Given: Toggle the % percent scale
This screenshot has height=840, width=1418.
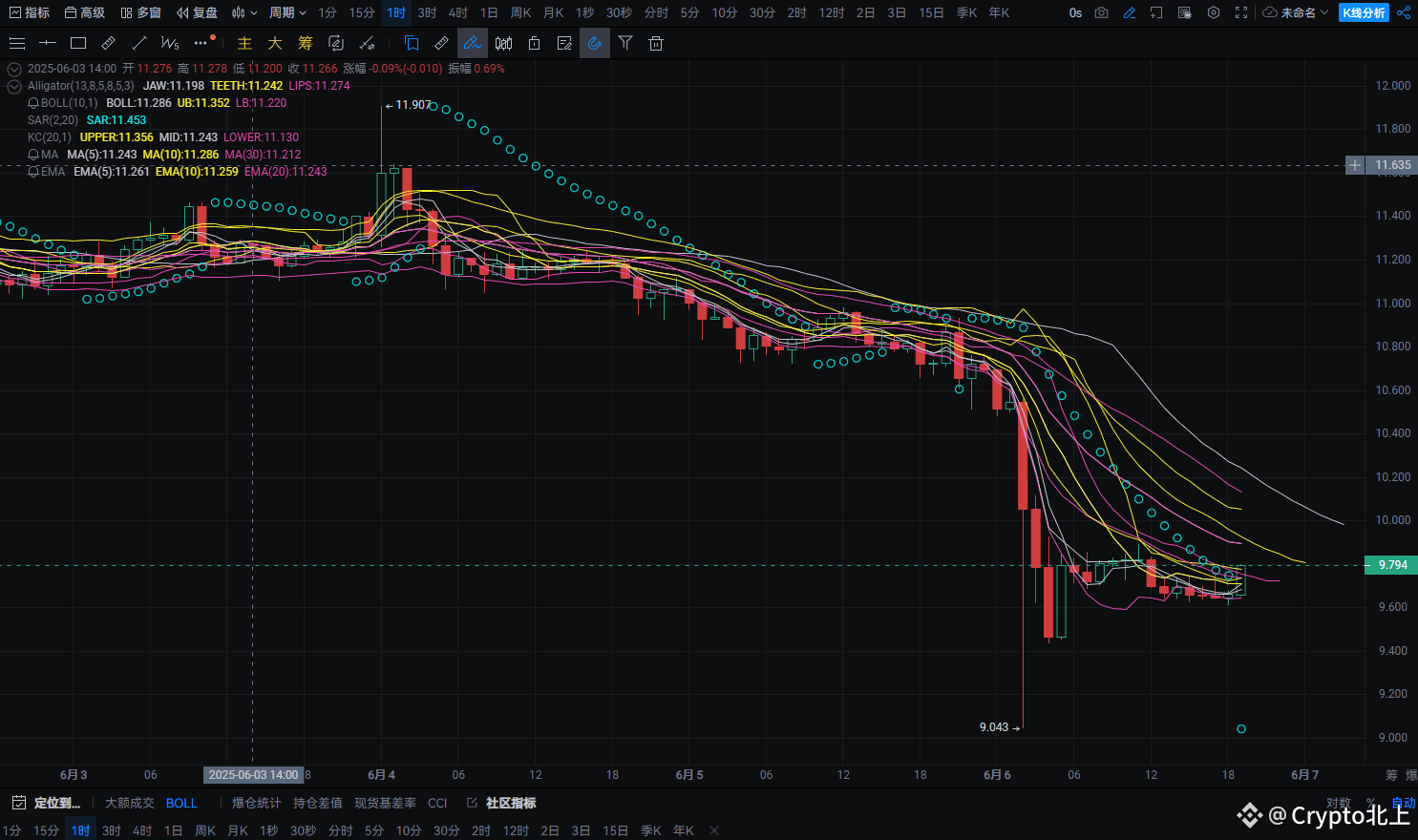Looking at the screenshot, I should pyautogui.click(x=1371, y=803).
